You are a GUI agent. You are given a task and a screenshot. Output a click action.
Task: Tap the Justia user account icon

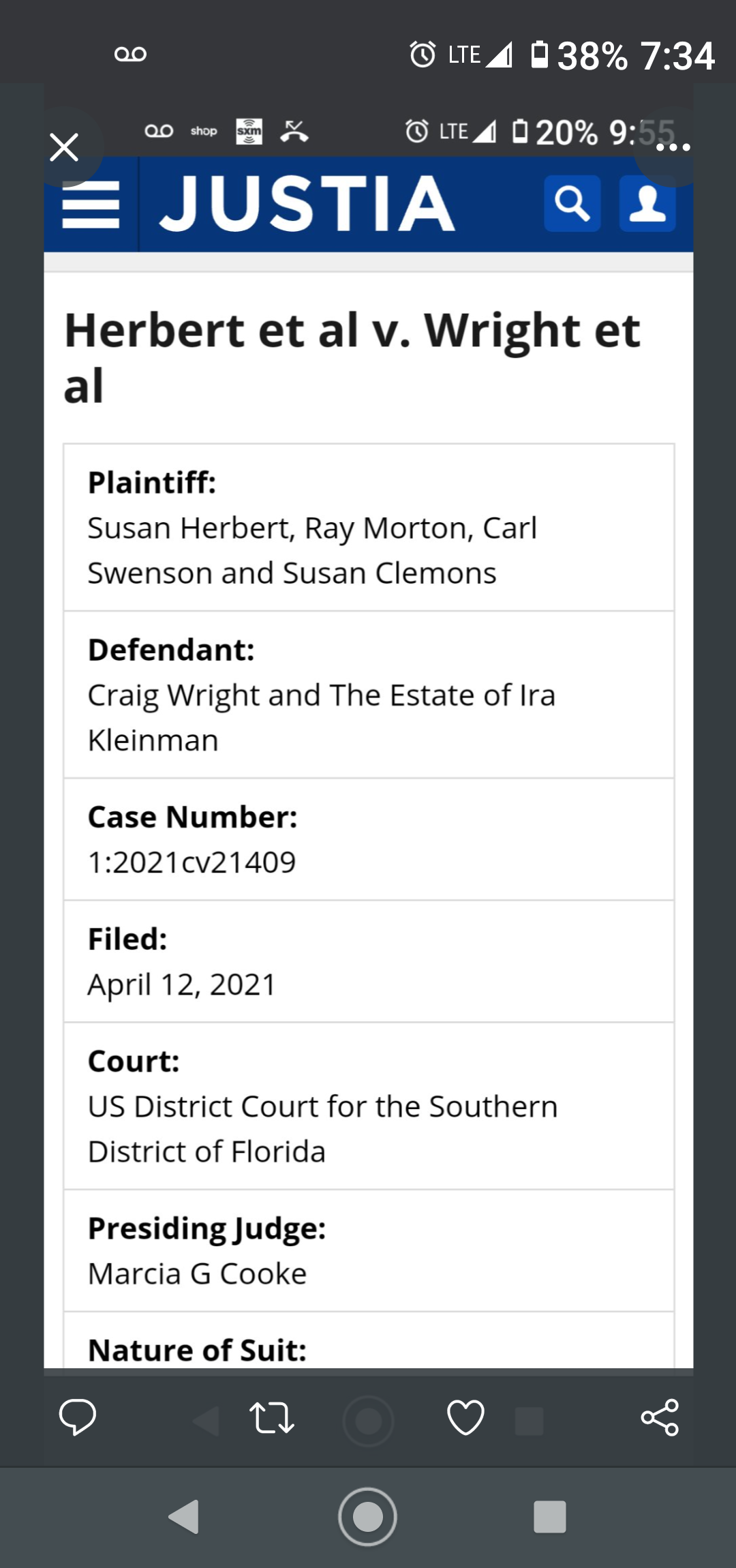(x=647, y=204)
